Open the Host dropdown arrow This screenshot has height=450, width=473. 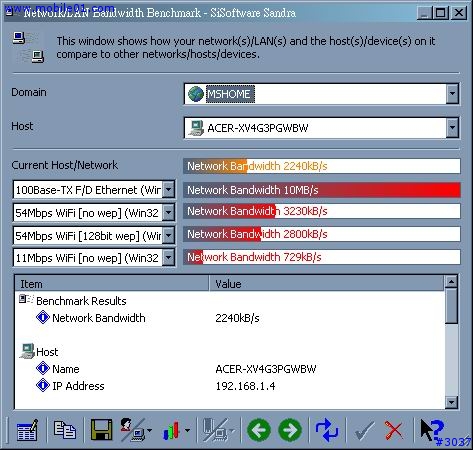point(452,127)
